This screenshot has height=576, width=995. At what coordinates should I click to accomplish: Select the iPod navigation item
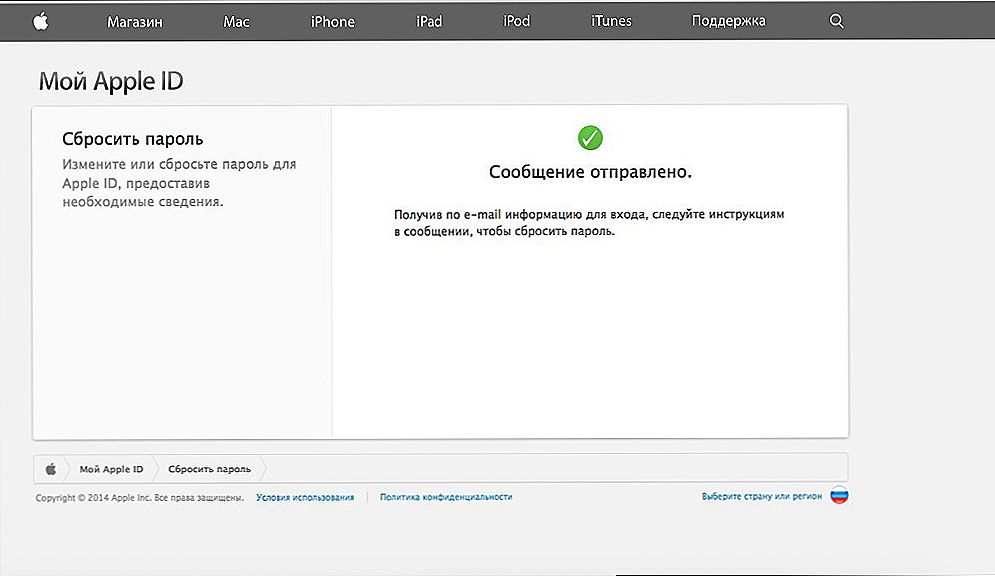coord(517,21)
